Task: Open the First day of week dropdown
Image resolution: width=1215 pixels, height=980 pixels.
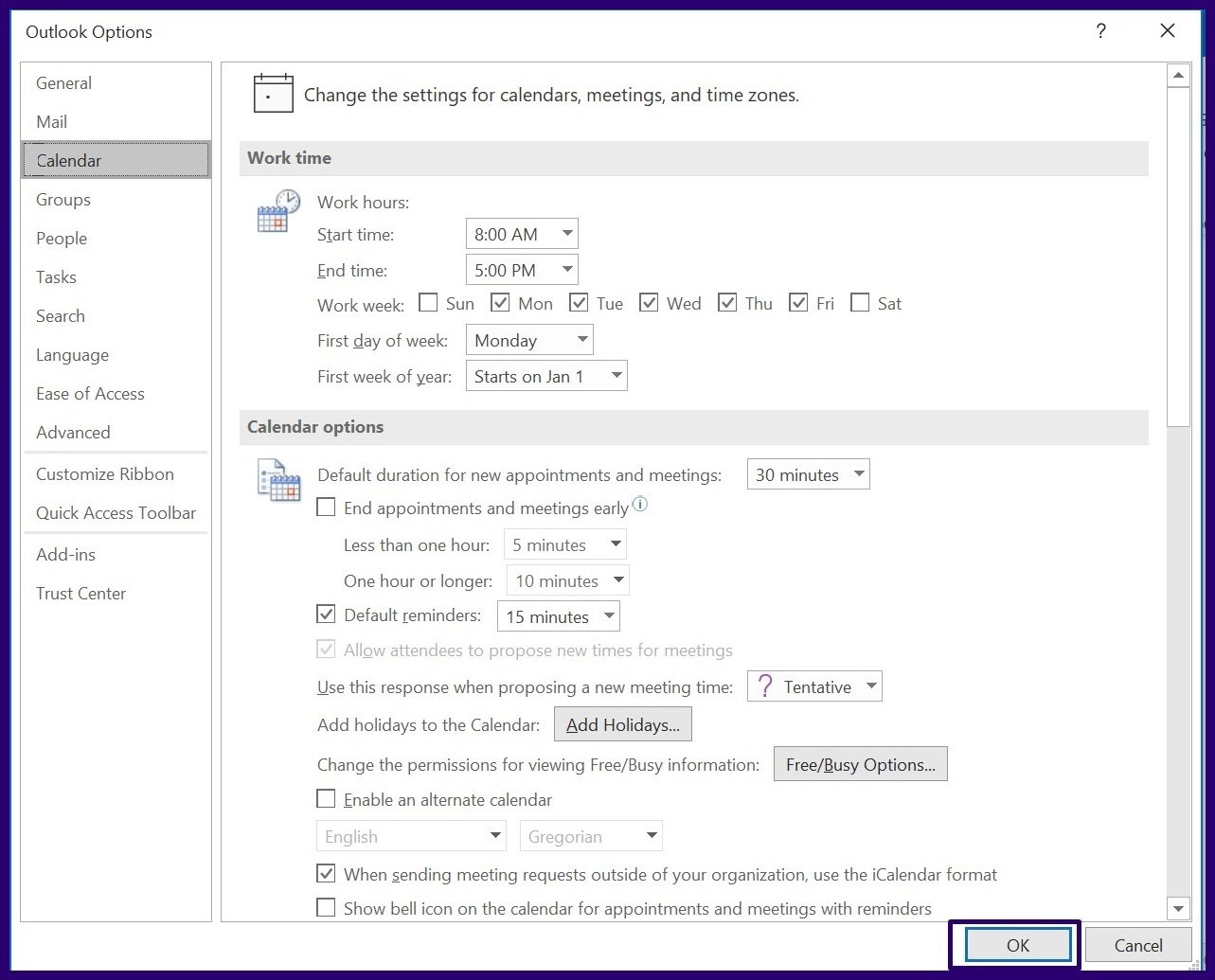Action: pos(529,340)
